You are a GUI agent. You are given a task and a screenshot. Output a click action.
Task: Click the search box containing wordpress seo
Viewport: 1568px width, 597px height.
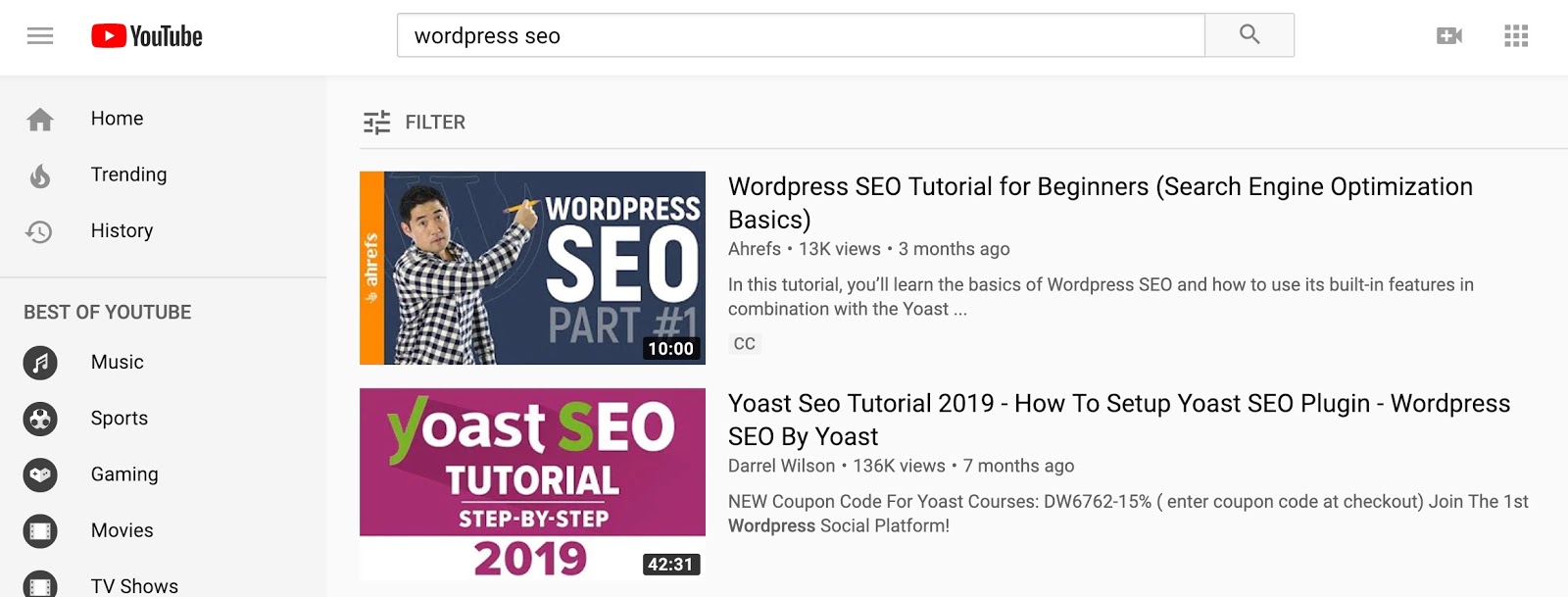click(800, 36)
